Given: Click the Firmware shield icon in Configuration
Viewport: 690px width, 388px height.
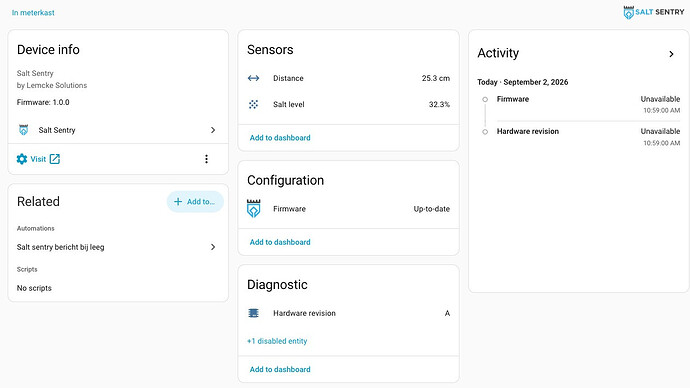Looking at the screenshot, I should click(x=253, y=209).
